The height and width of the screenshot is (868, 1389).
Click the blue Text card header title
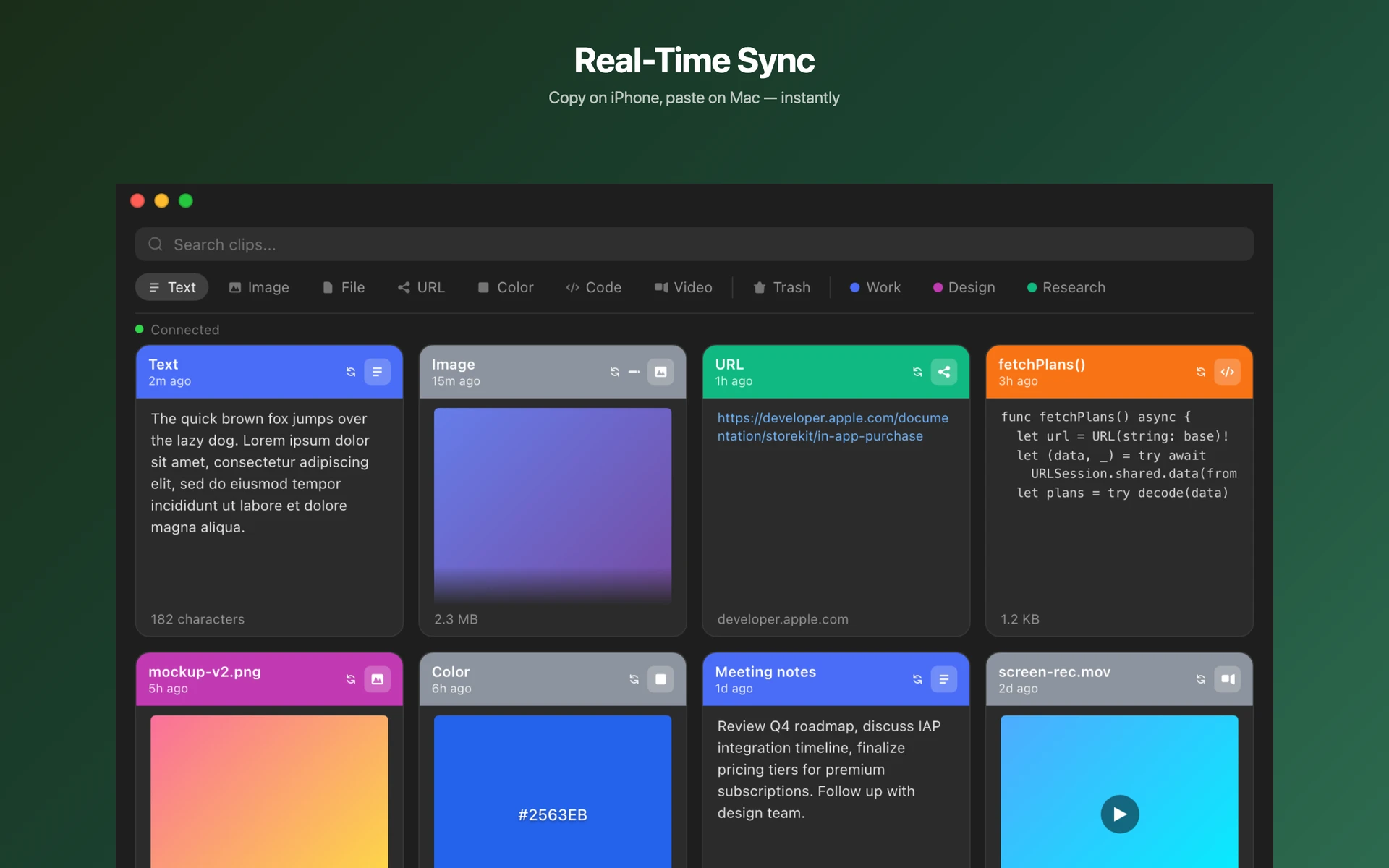click(x=163, y=365)
